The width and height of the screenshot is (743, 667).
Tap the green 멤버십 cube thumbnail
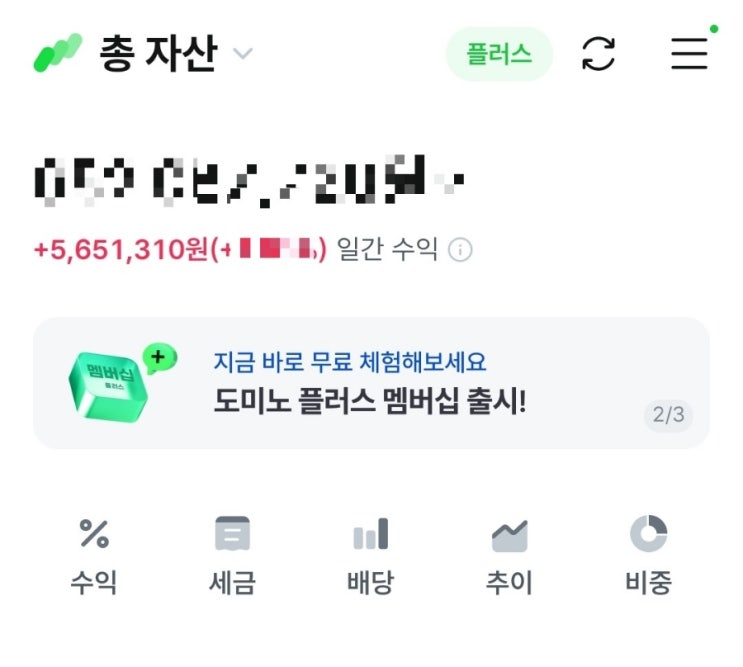[x=121, y=382]
